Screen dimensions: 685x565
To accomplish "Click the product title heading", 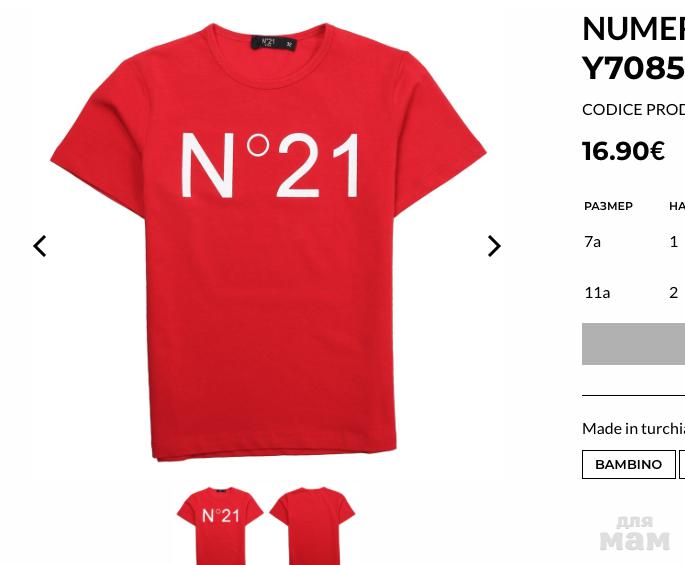I will point(633,48).
